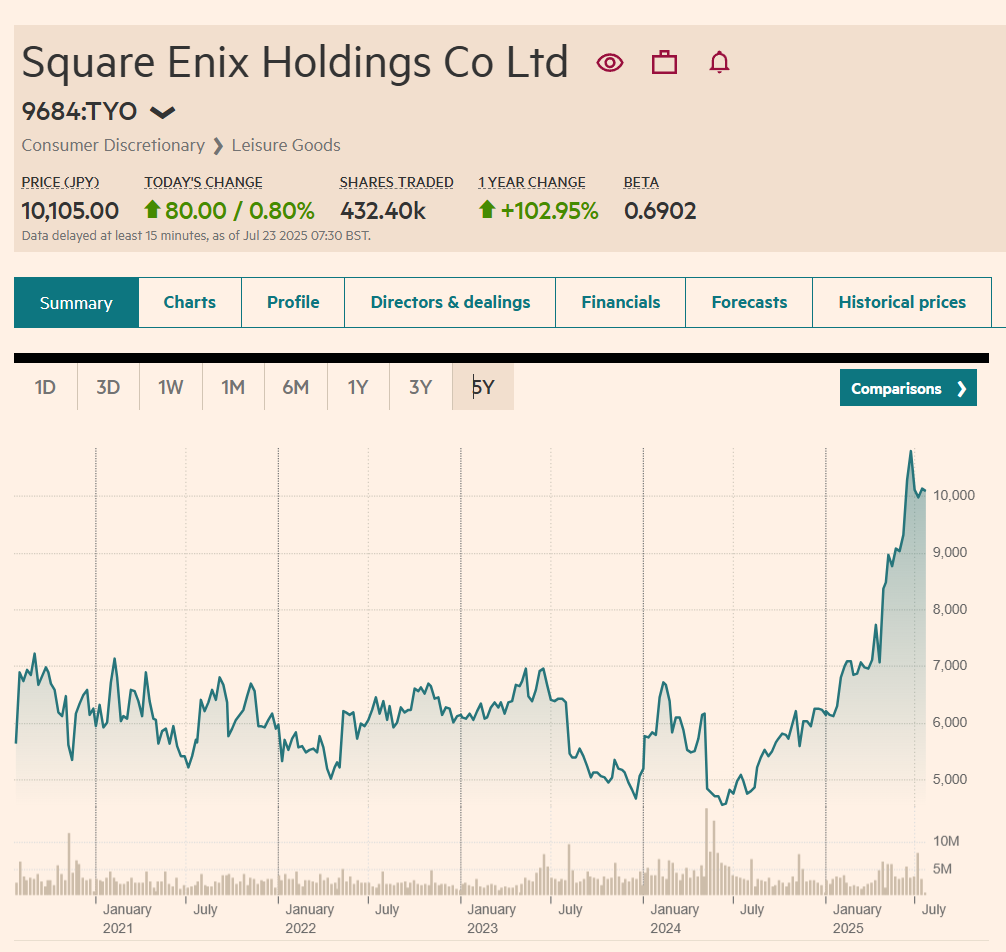Select the Summary tab

click(76, 303)
